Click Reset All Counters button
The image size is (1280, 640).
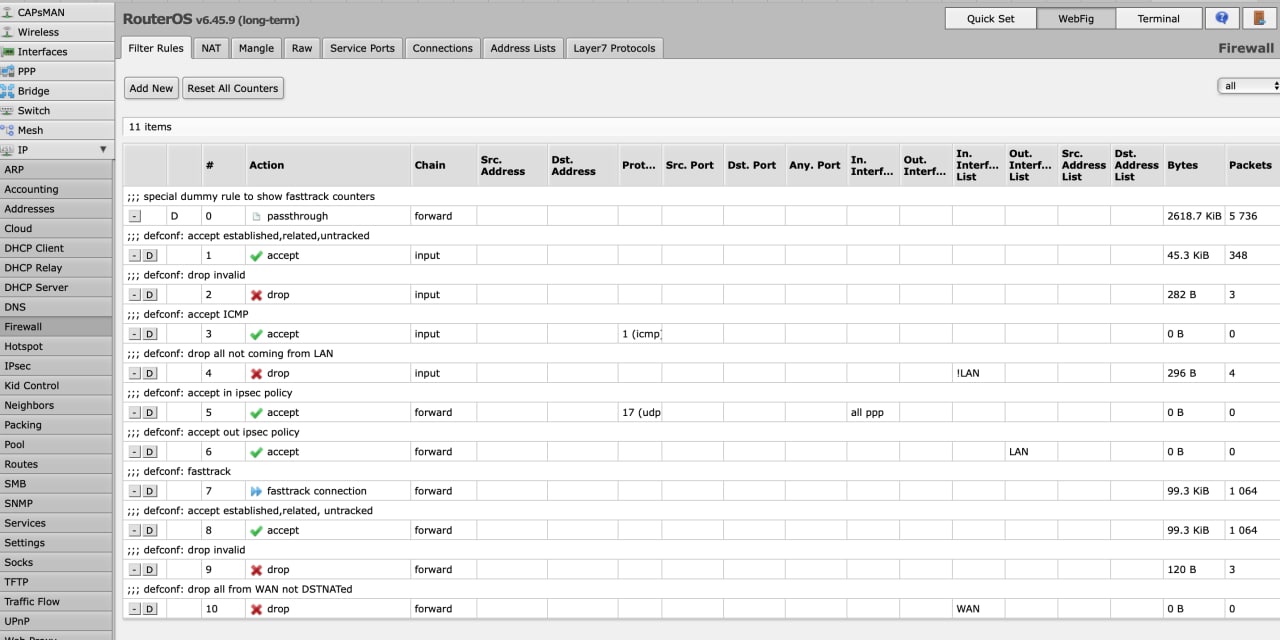point(233,88)
